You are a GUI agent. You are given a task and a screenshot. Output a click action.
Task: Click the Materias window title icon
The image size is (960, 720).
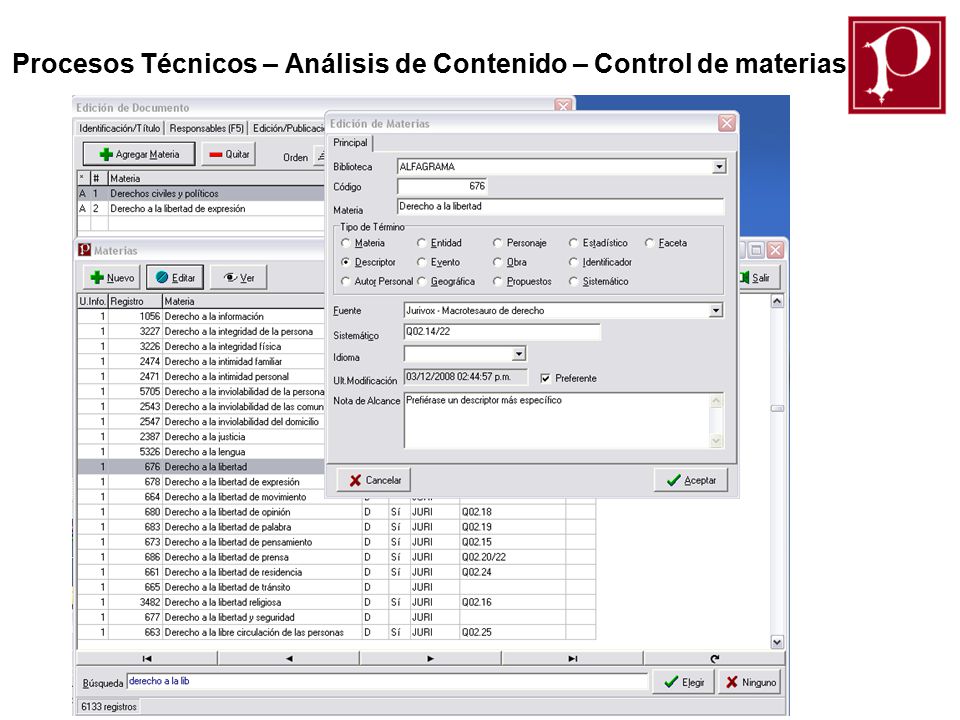(84, 250)
